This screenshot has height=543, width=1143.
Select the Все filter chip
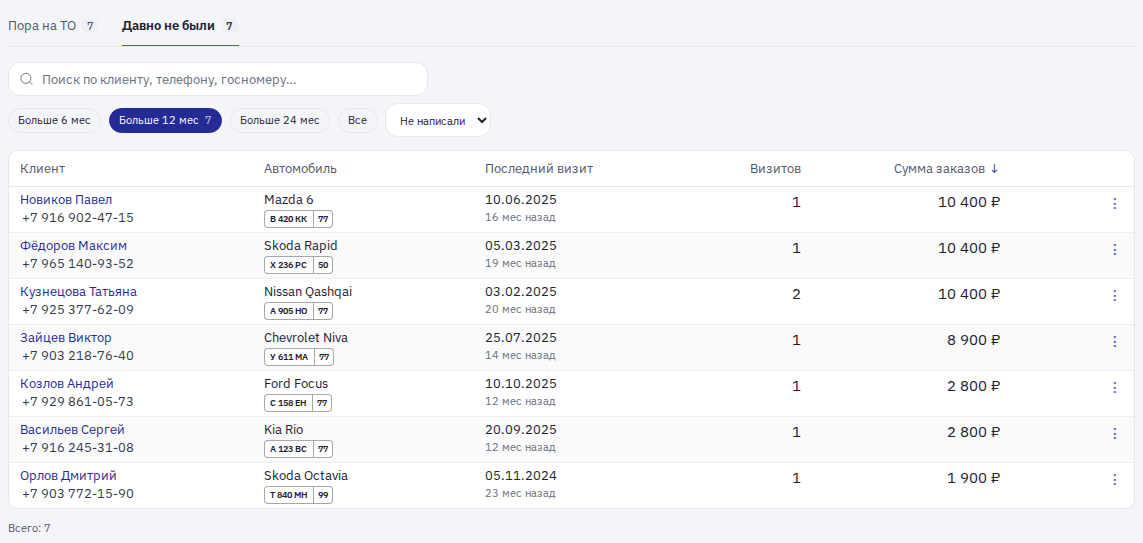tap(357, 120)
